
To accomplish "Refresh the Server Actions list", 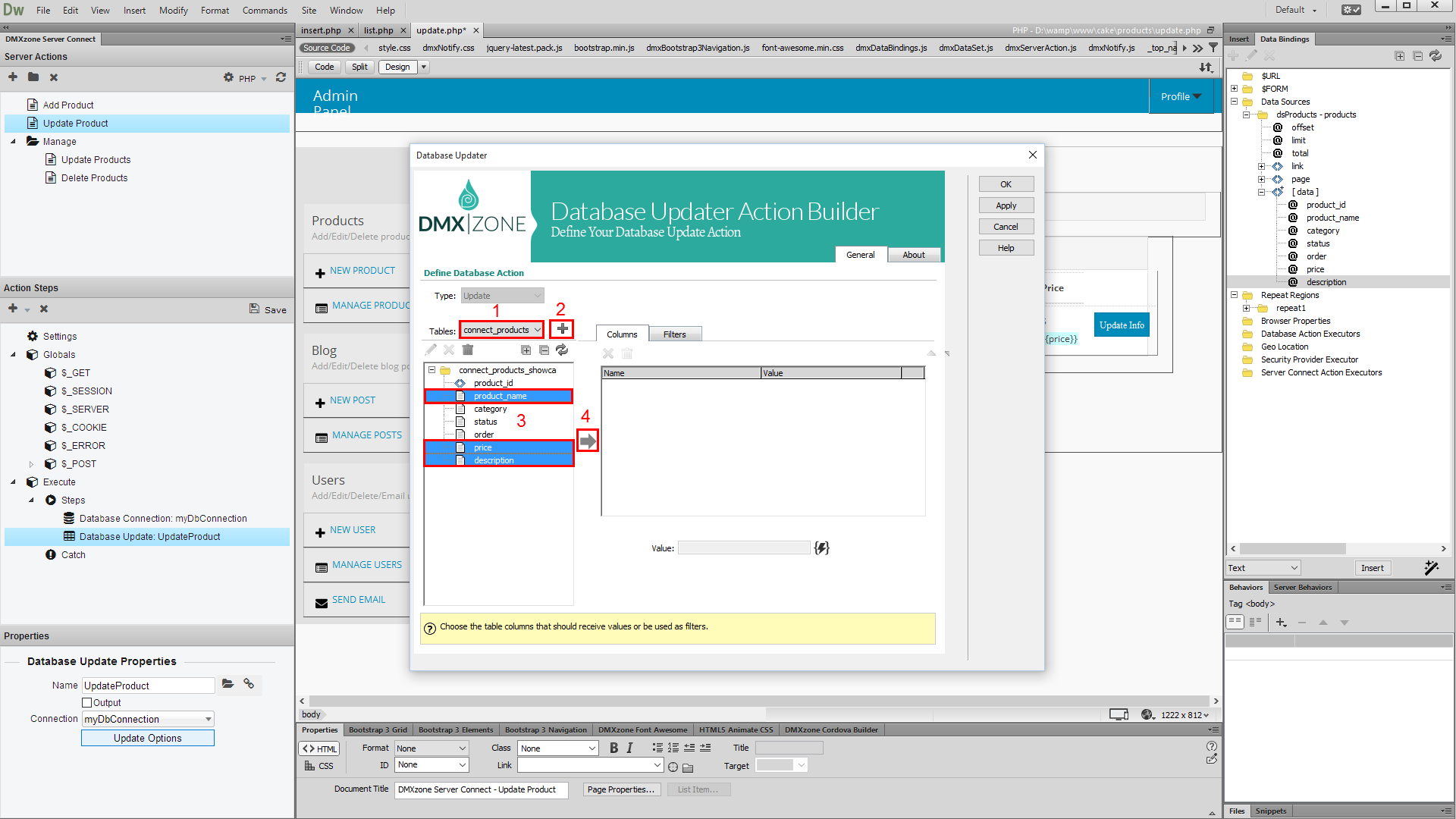I will coord(281,77).
